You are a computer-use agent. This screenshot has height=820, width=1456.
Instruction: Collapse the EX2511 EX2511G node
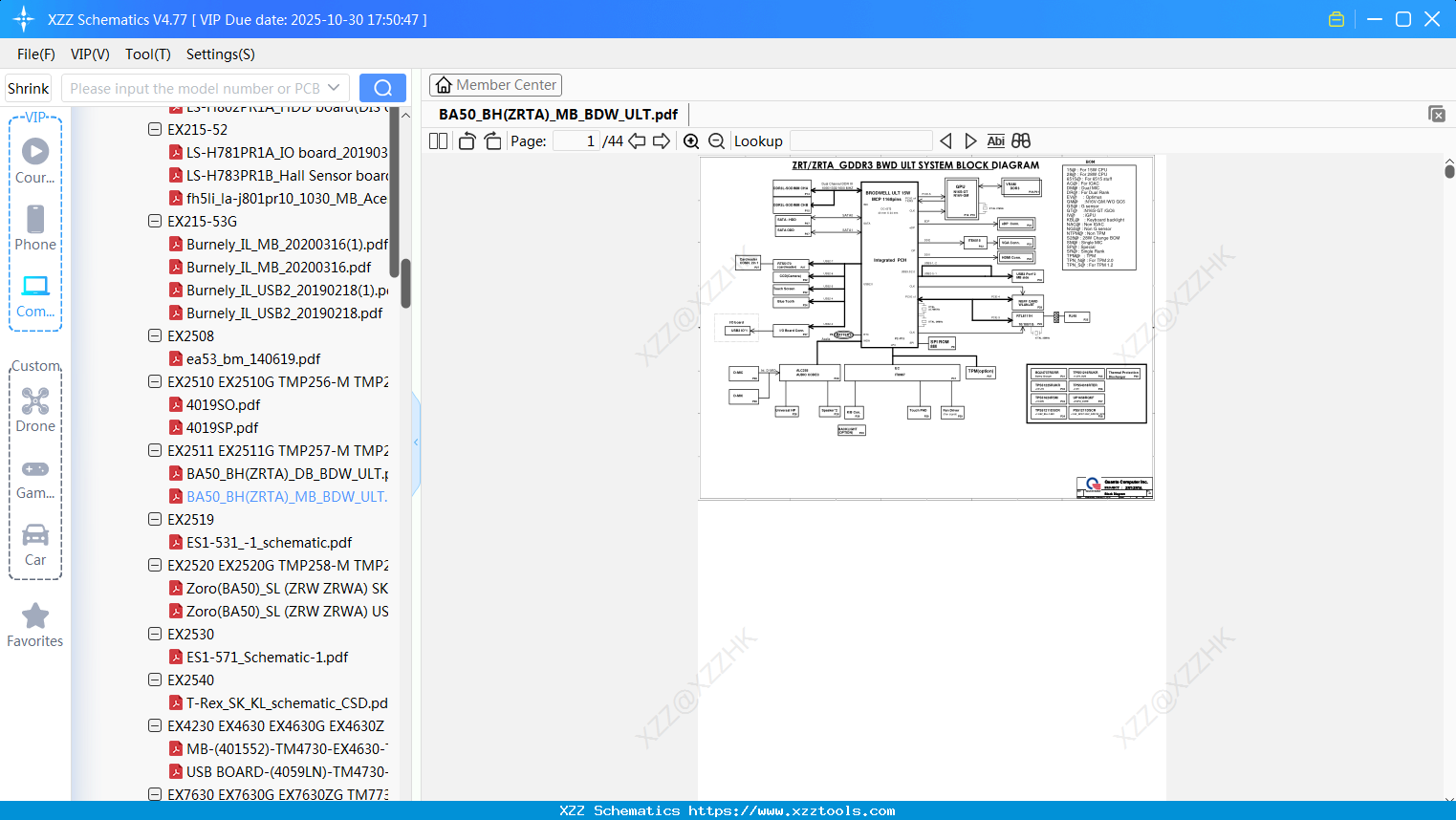pyautogui.click(x=155, y=450)
